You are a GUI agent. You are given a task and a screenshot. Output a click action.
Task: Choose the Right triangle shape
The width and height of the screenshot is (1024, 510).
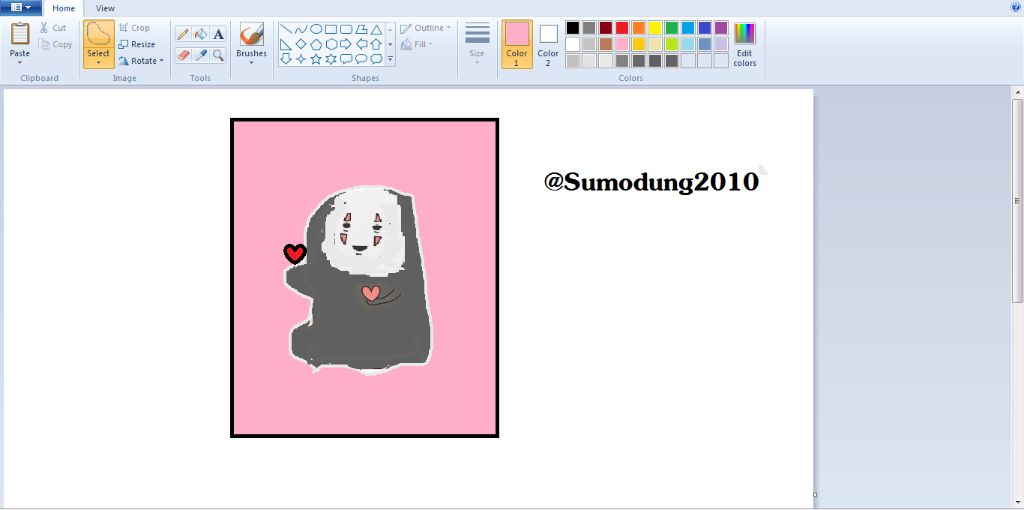point(285,44)
